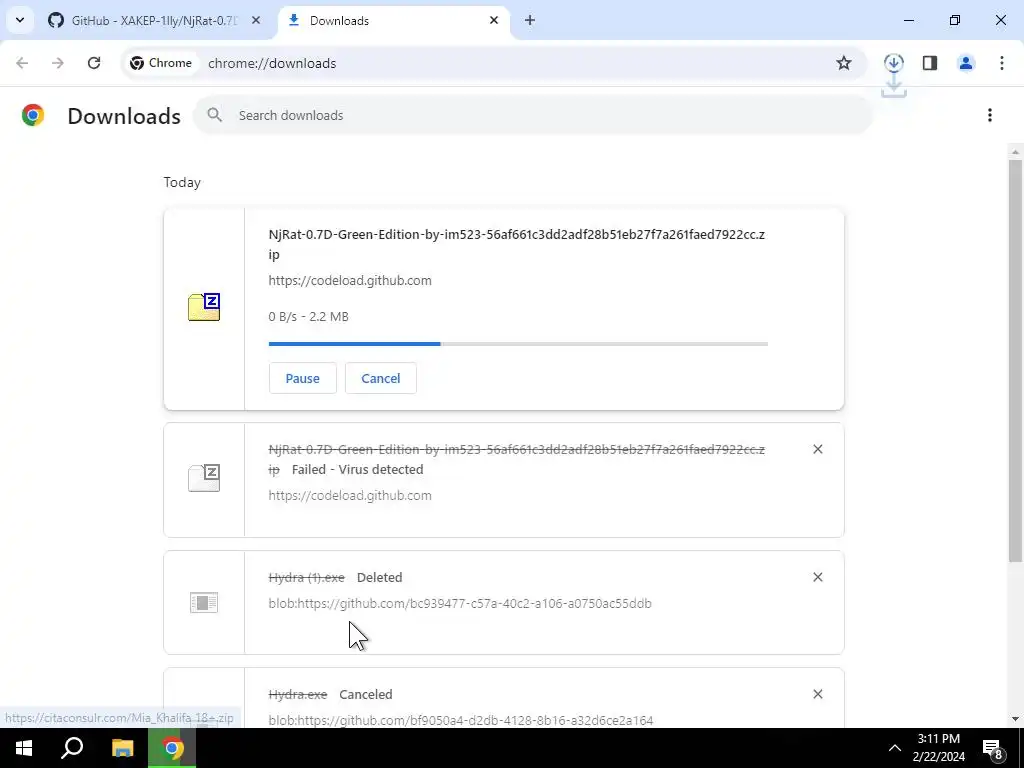Reload the downloads page
This screenshot has height=768, width=1024.
pos(94,63)
